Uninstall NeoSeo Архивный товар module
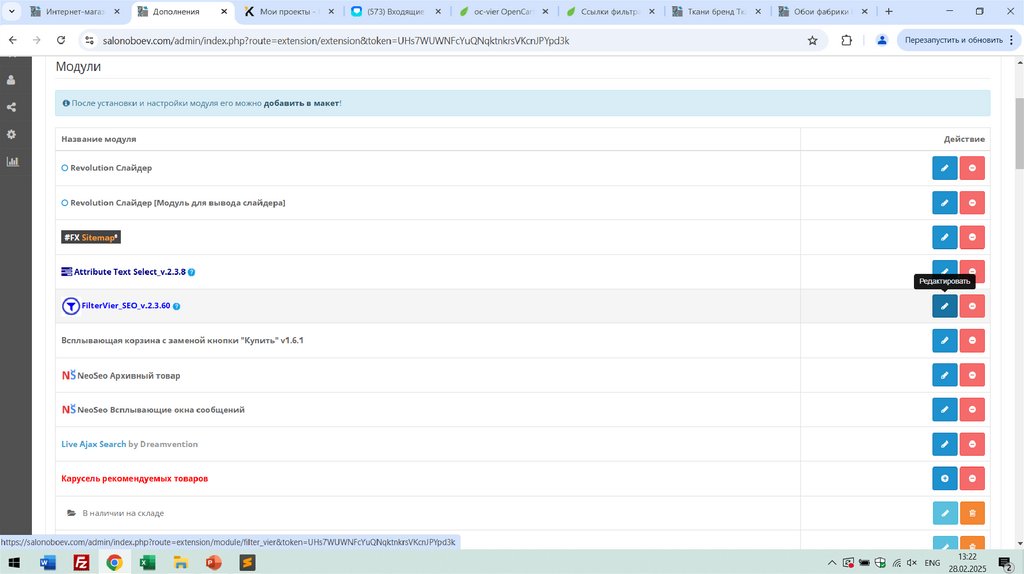Screen dimensions: 1024x574 pos(972,375)
